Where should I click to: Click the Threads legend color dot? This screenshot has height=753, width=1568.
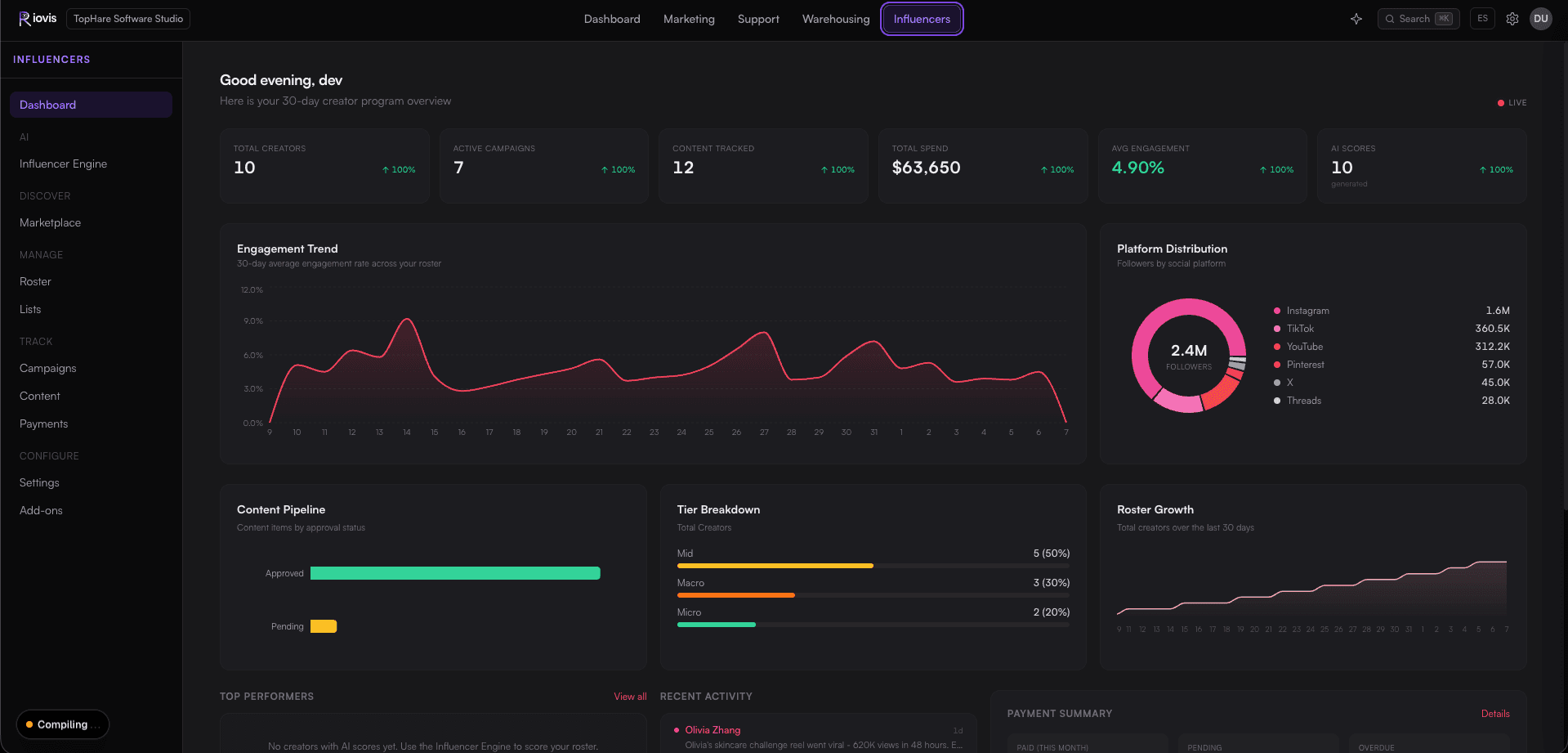point(1277,401)
